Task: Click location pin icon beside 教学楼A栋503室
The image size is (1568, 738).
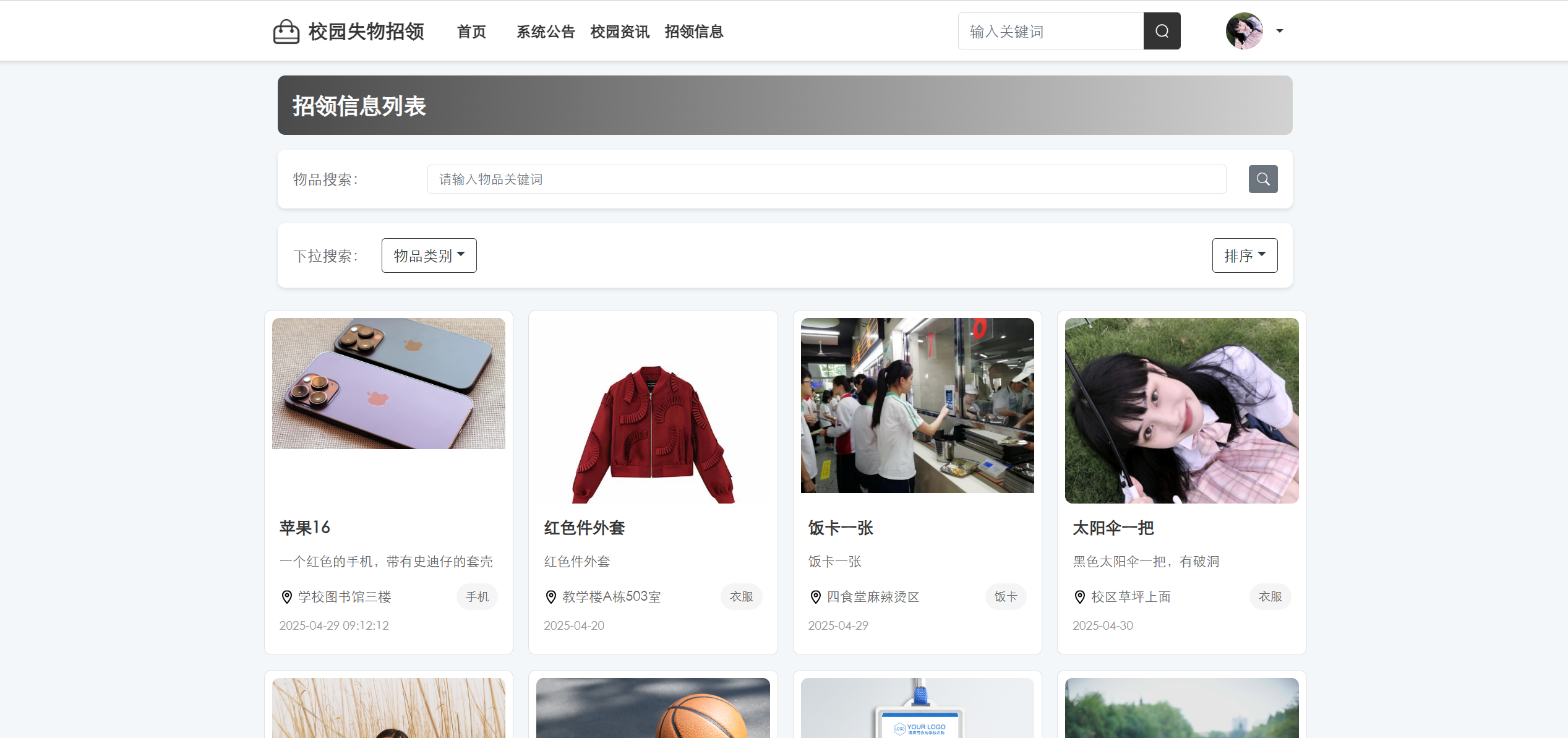Action: pyautogui.click(x=551, y=597)
